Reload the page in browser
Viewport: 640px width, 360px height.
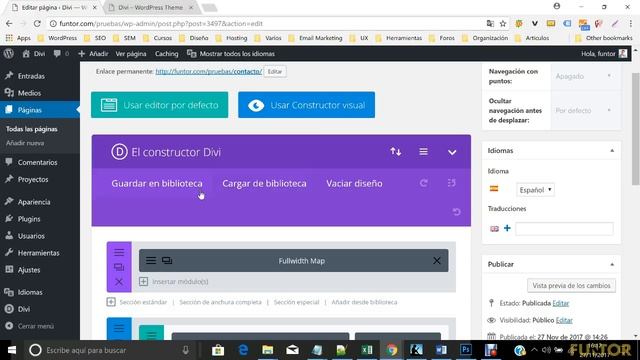pyautogui.click(x=37, y=24)
